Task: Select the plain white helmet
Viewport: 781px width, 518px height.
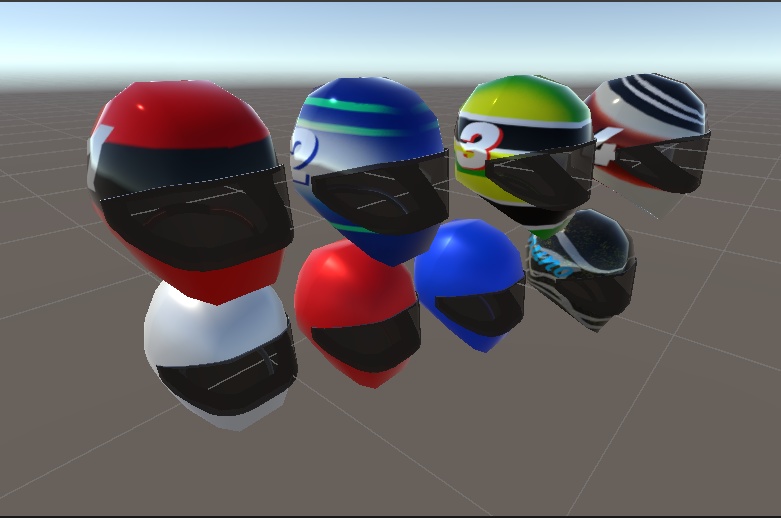Action: point(221,355)
